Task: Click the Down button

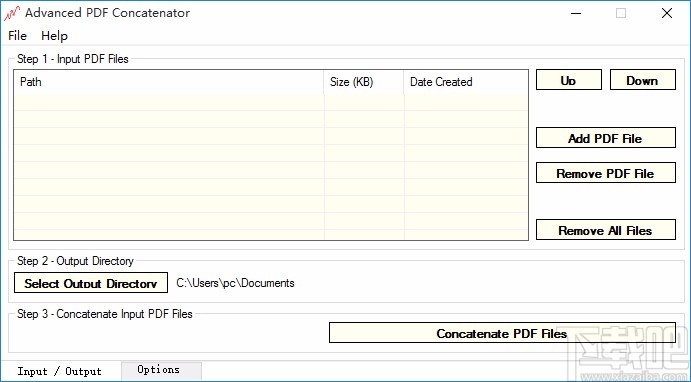Action: pos(643,80)
